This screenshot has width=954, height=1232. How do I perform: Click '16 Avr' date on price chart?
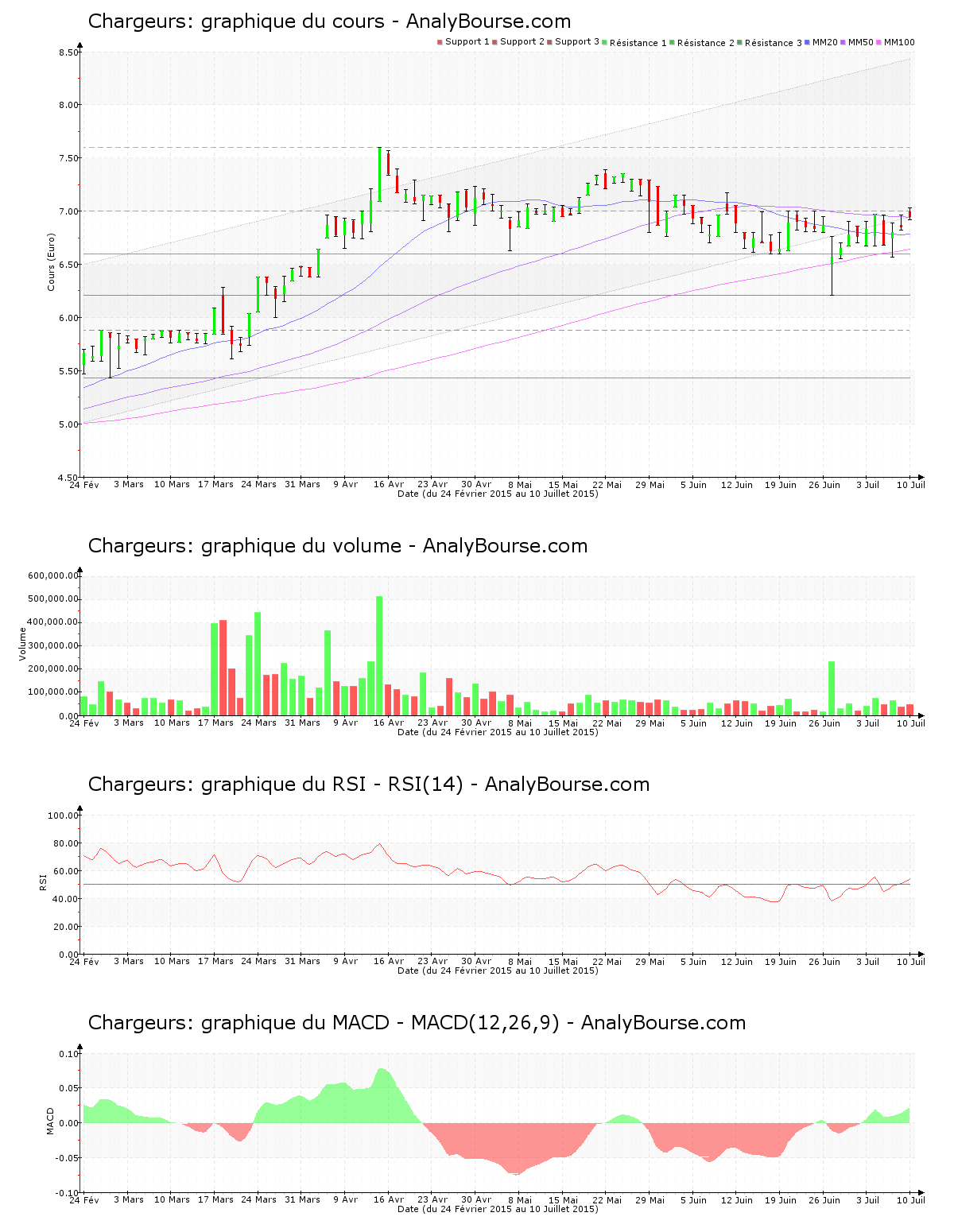point(389,484)
